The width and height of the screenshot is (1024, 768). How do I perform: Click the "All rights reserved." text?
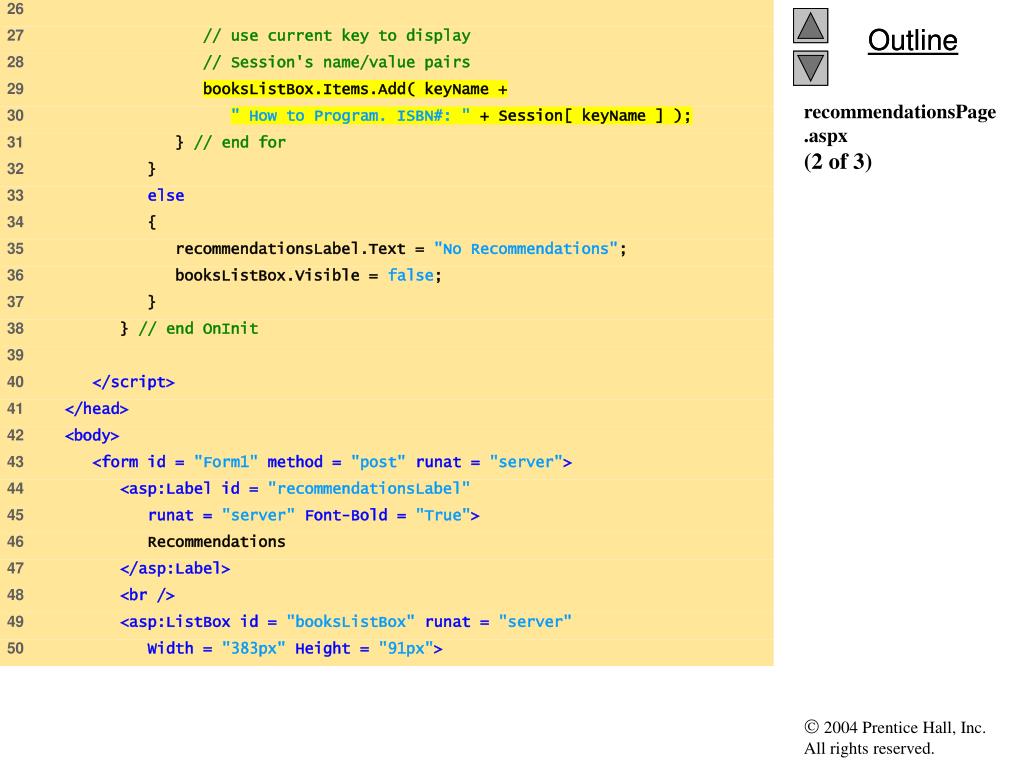[x=869, y=748]
